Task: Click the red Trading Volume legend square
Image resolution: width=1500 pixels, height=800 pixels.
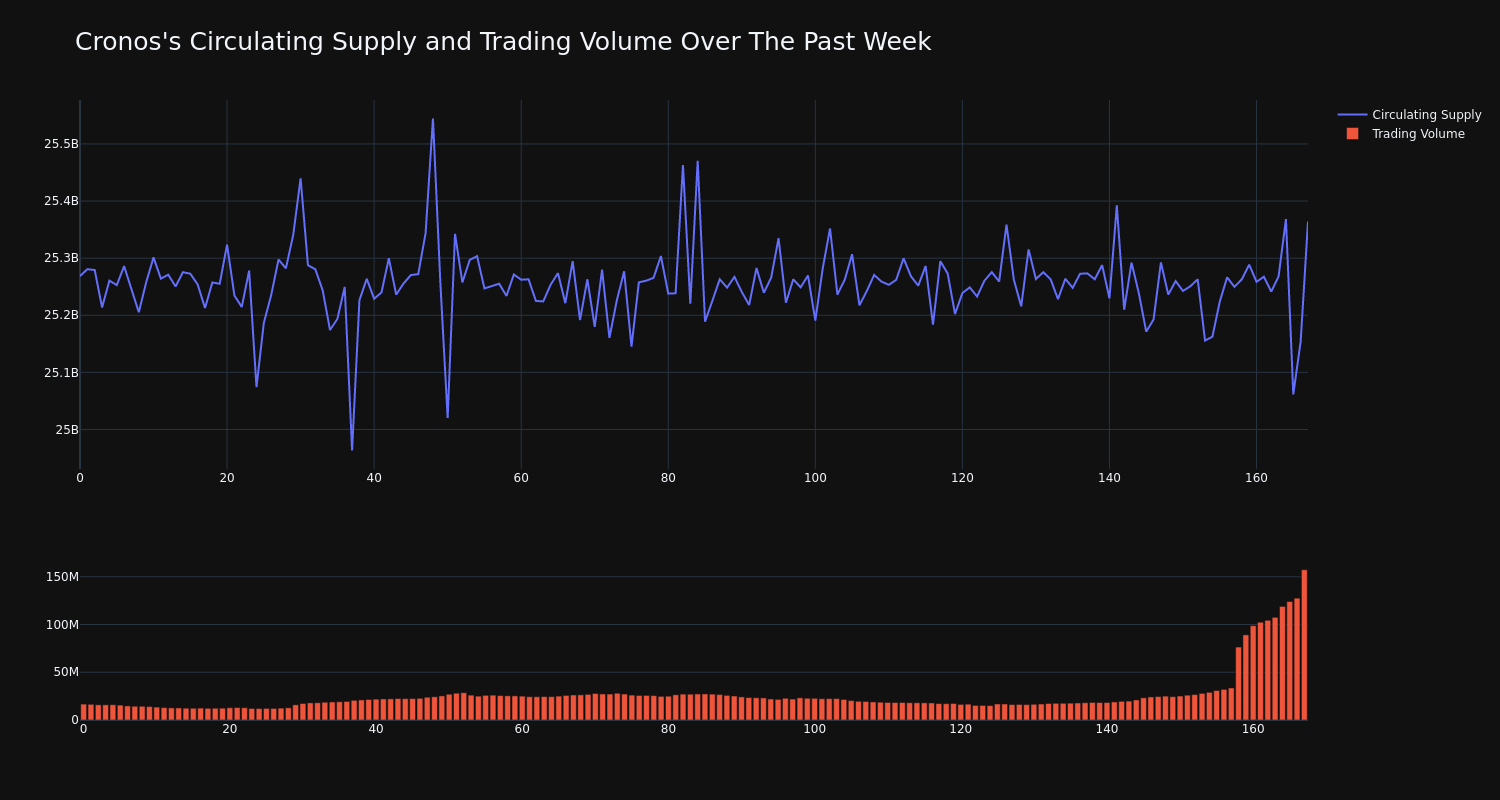Action: (1352, 134)
